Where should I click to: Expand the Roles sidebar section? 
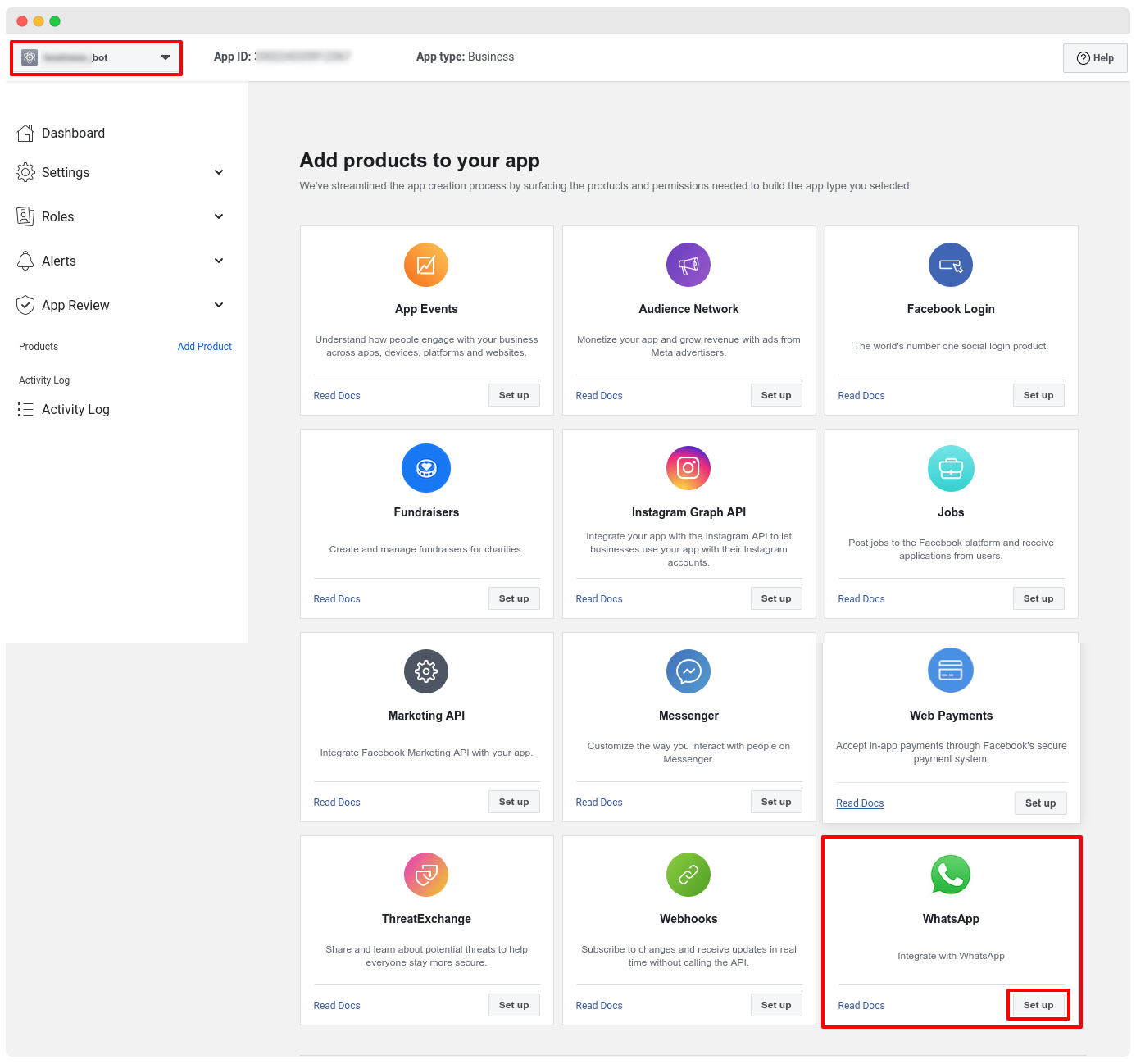pos(218,216)
